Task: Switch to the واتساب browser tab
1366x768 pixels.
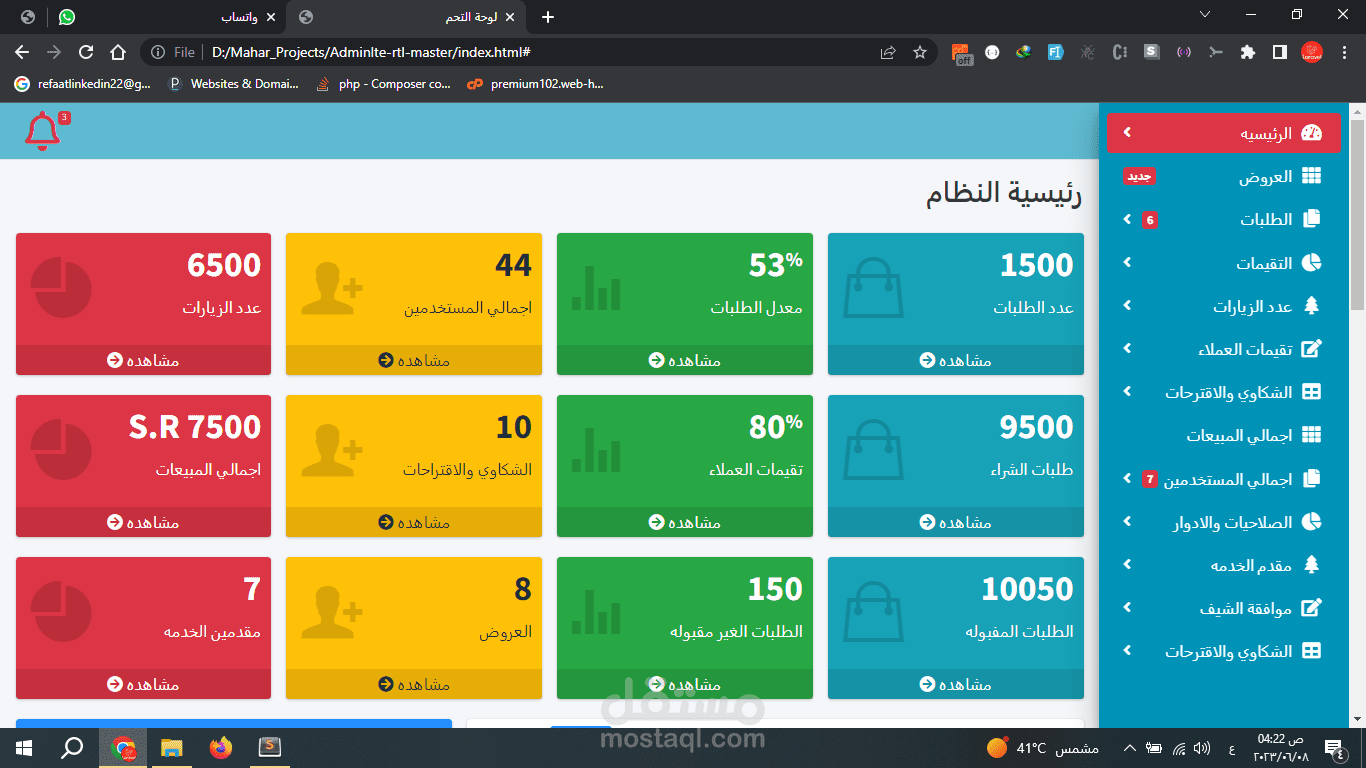Action: point(165,17)
